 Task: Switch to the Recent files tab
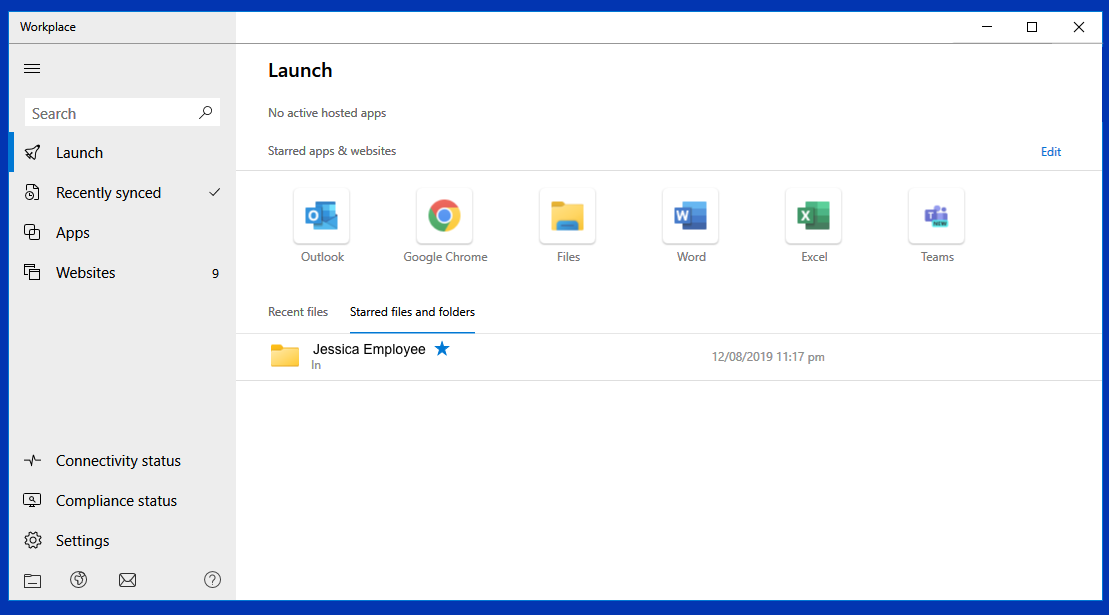click(x=297, y=311)
